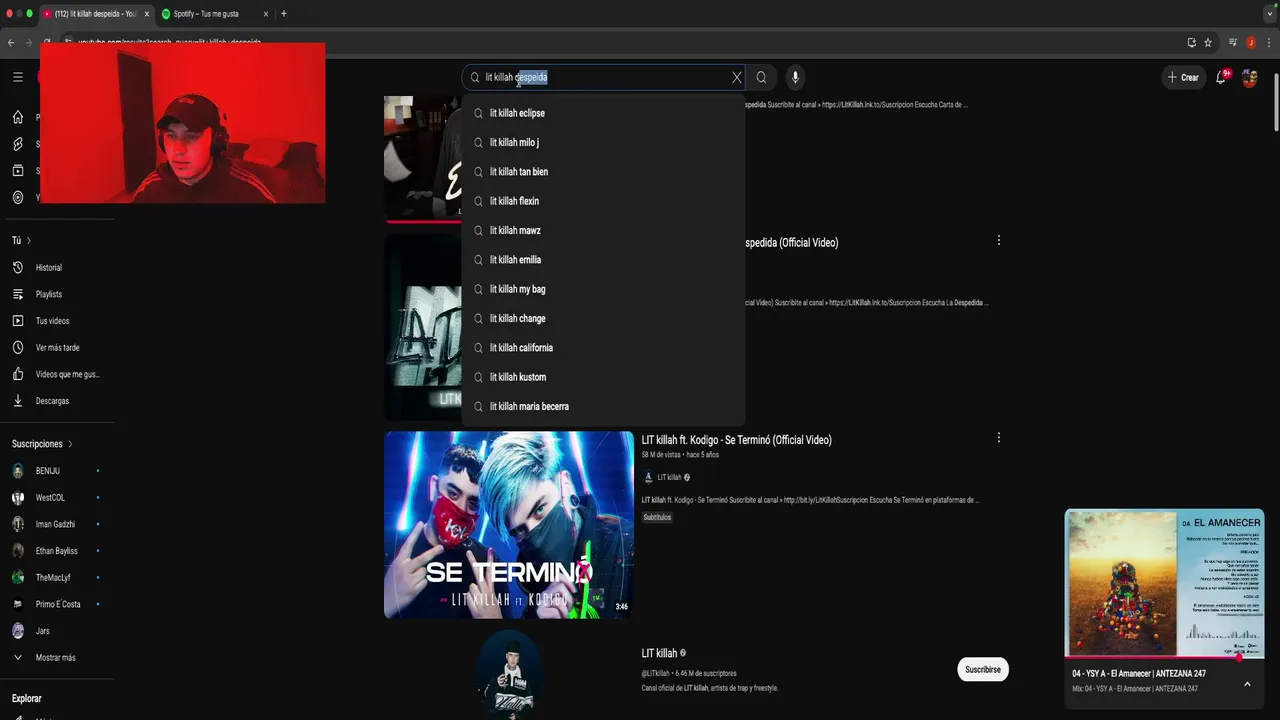Click the Crear button
The height and width of the screenshot is (720, 1280).
[x=1183, y=77]
